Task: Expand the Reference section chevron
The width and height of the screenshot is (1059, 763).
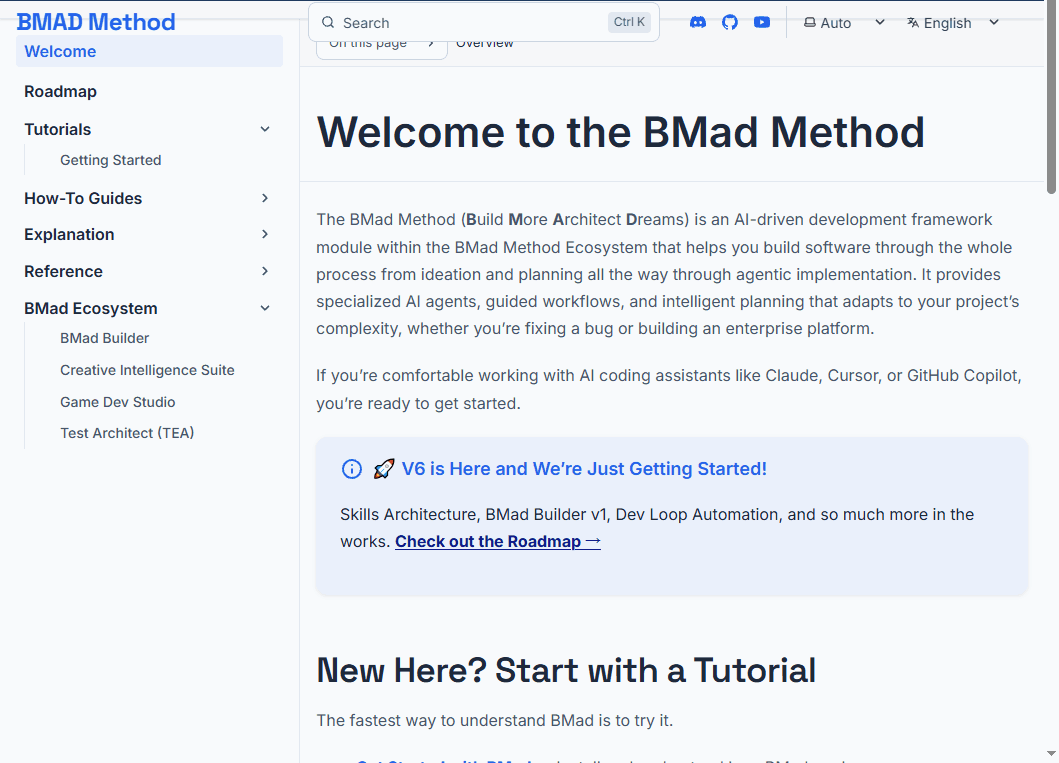Action: click(265, 271)
